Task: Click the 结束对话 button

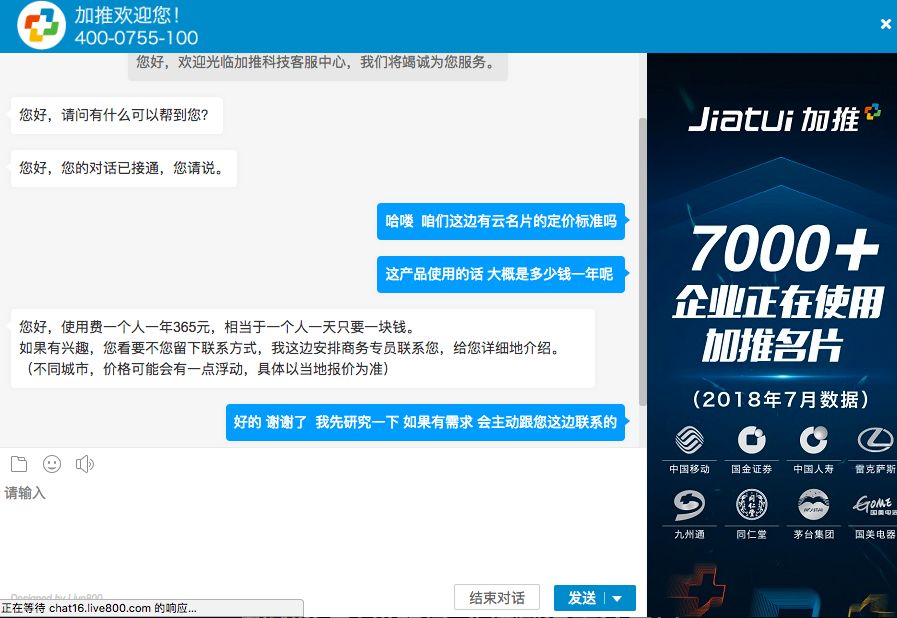Action: [x=496, y=598]
